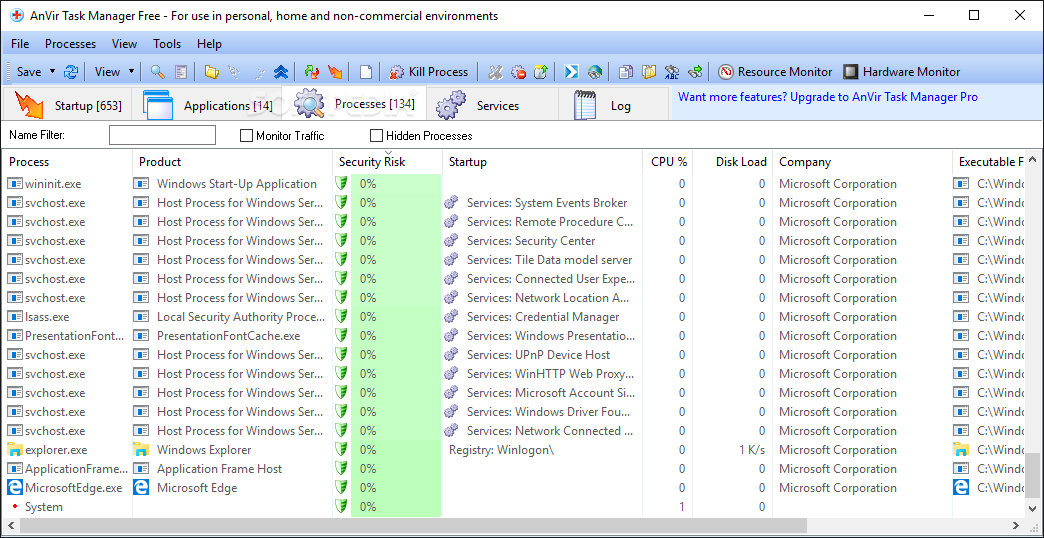
Task: Click the Name Filter input field
Action: point(162,135)
